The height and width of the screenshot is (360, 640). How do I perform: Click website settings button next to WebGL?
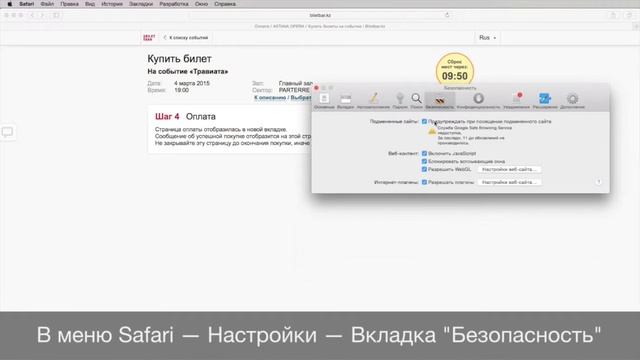coord(509,169)
